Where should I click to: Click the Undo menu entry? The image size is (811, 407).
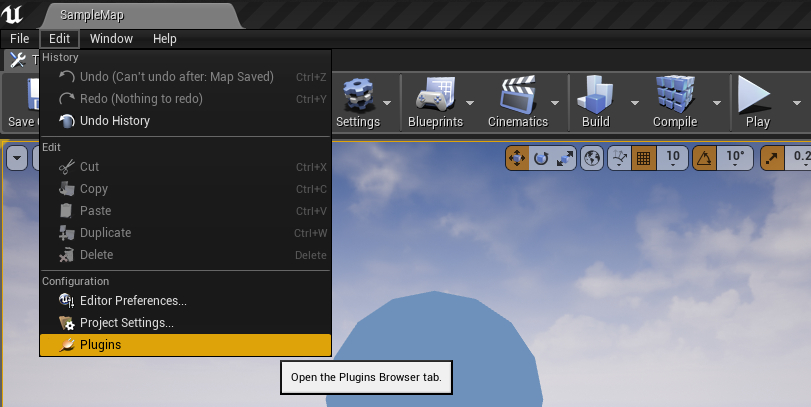pos(185,77)
